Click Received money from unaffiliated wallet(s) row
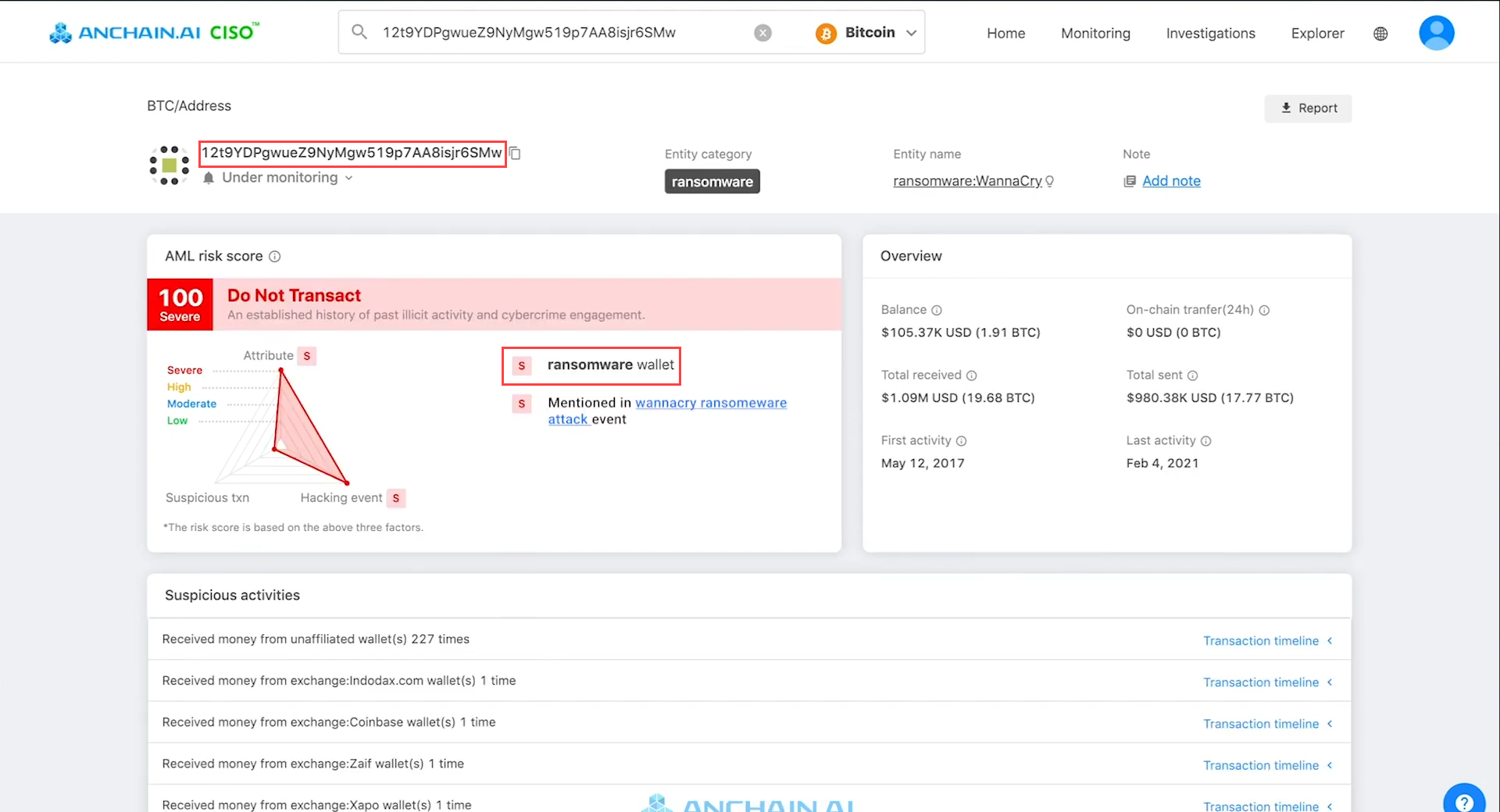The image size is (1500, 812). (x=749, y=639)
